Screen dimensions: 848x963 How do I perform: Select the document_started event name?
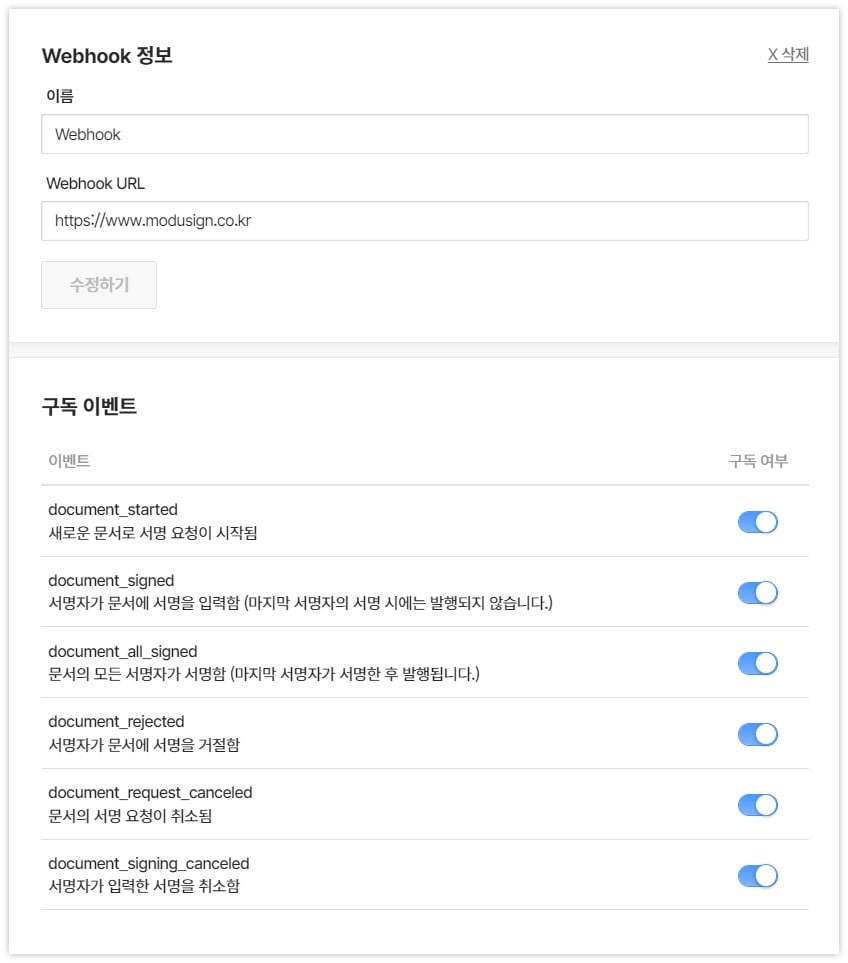click(x=113, y=510)
